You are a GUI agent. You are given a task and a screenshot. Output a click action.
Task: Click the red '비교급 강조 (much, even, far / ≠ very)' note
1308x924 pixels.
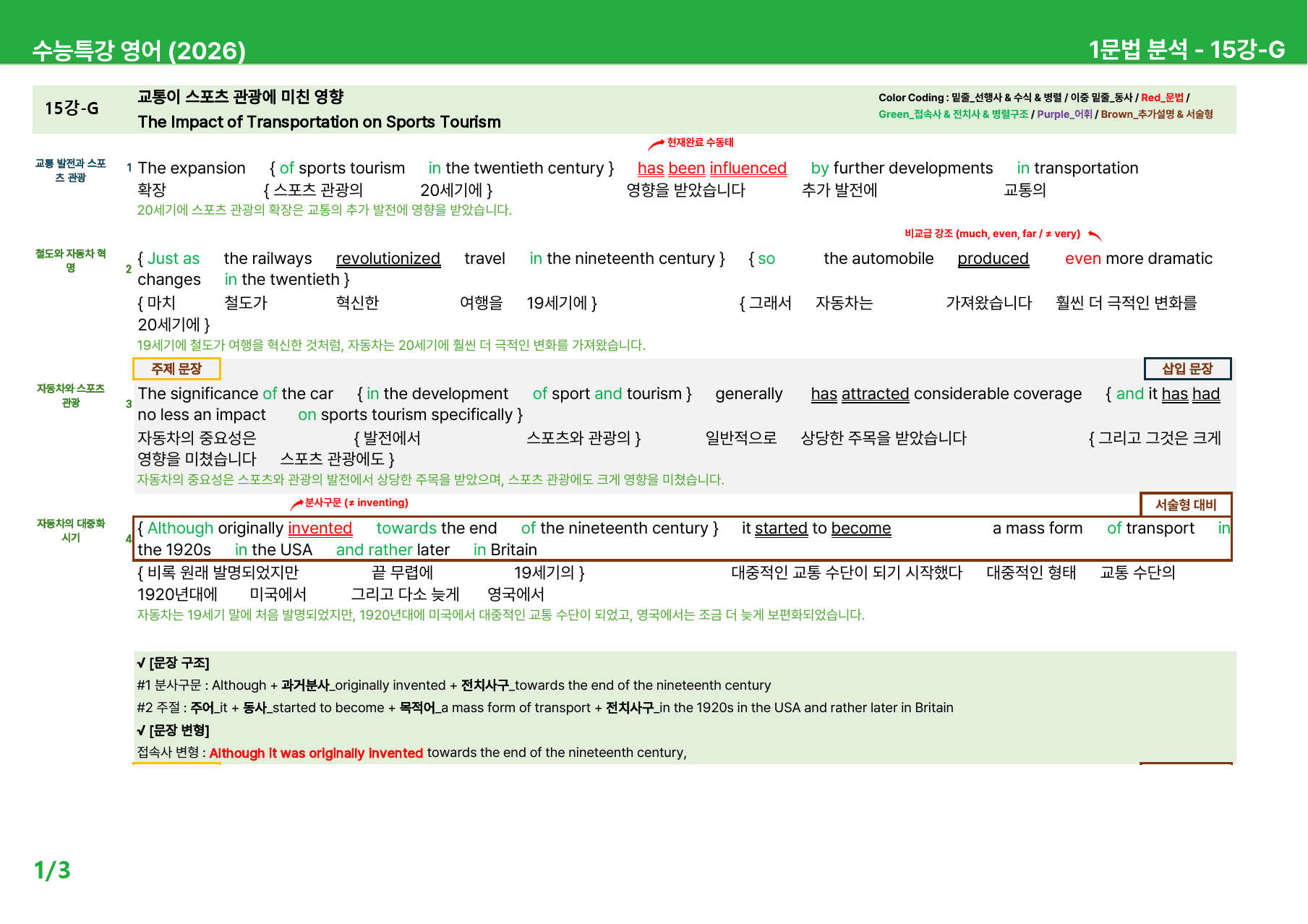click(992, 234)
